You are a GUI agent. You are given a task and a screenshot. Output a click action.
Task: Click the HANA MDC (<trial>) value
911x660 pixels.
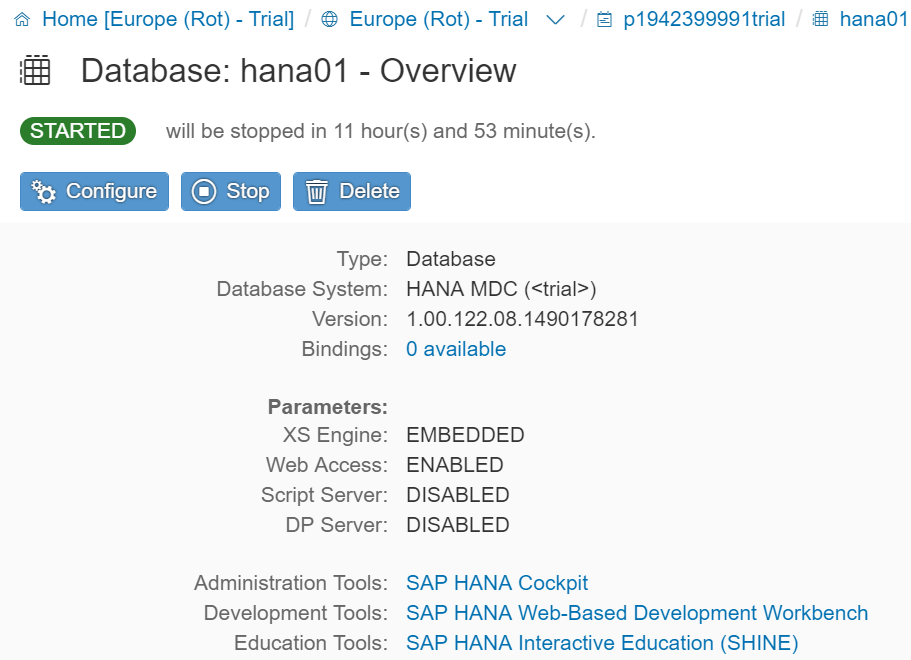pos(501,289)
